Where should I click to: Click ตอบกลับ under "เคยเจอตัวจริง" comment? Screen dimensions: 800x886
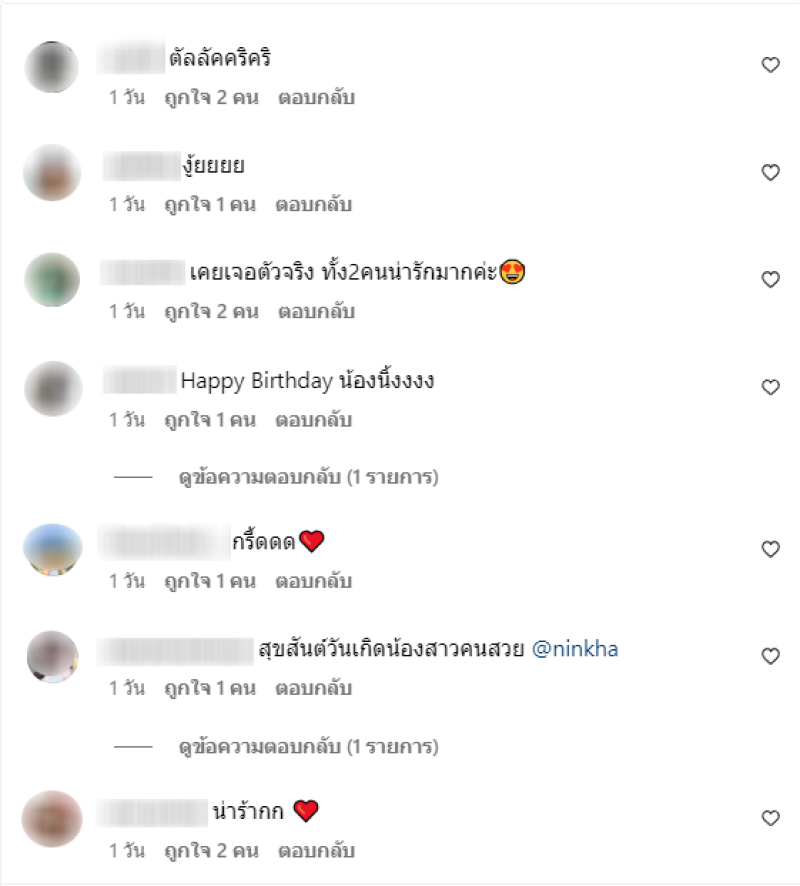pyautogui.click(x=316, y=312)
